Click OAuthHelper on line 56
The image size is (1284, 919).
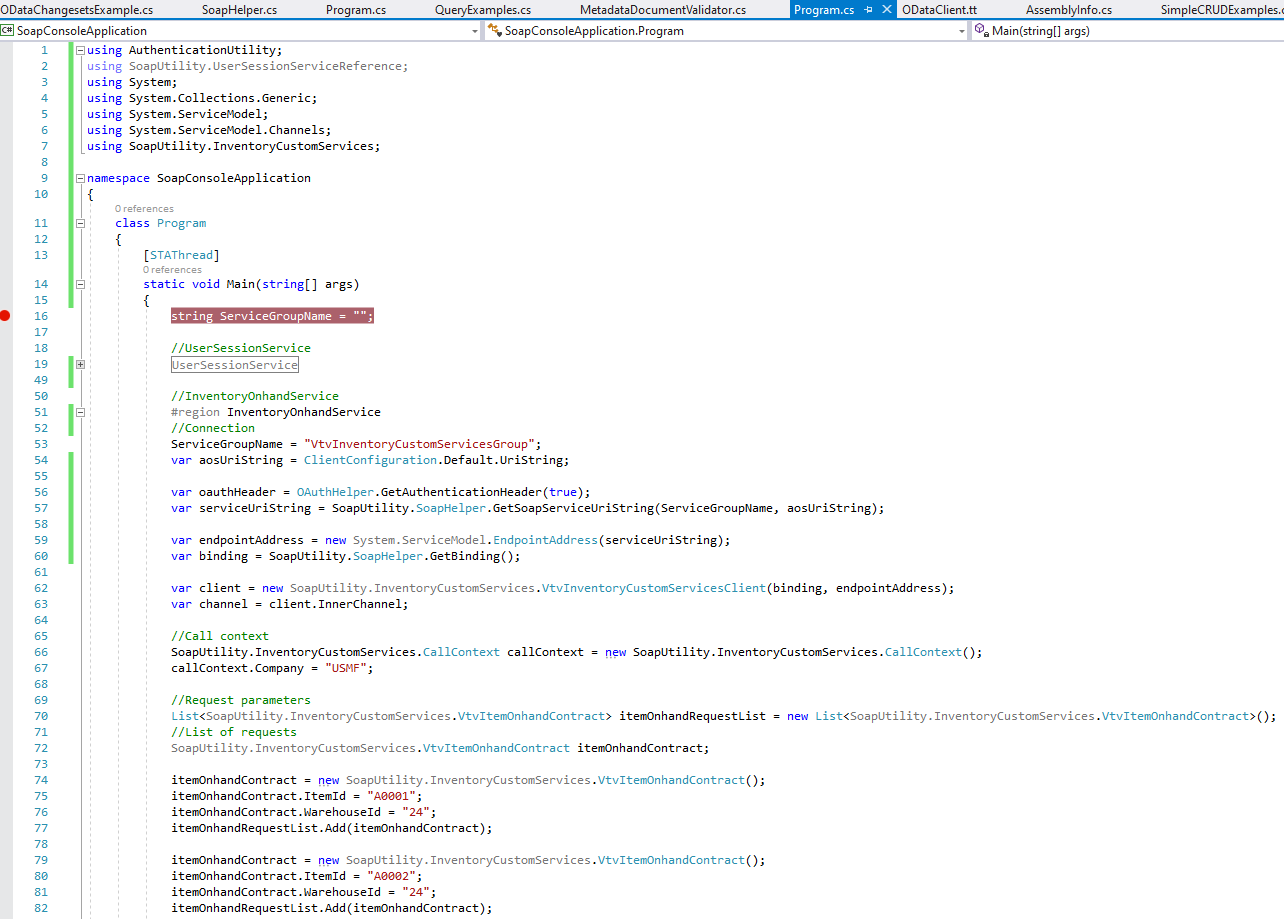(x=335, y=492)
